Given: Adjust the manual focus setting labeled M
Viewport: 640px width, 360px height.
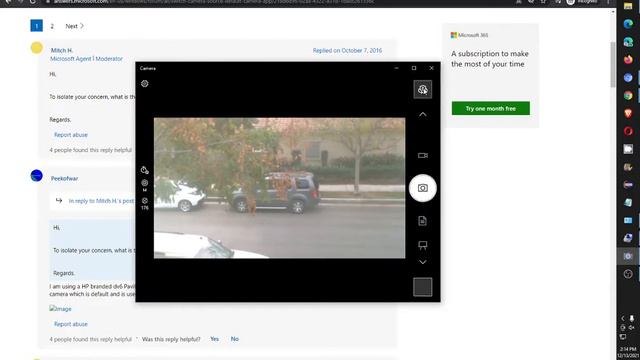Looking at the screenshot, I should pos(144,185).
